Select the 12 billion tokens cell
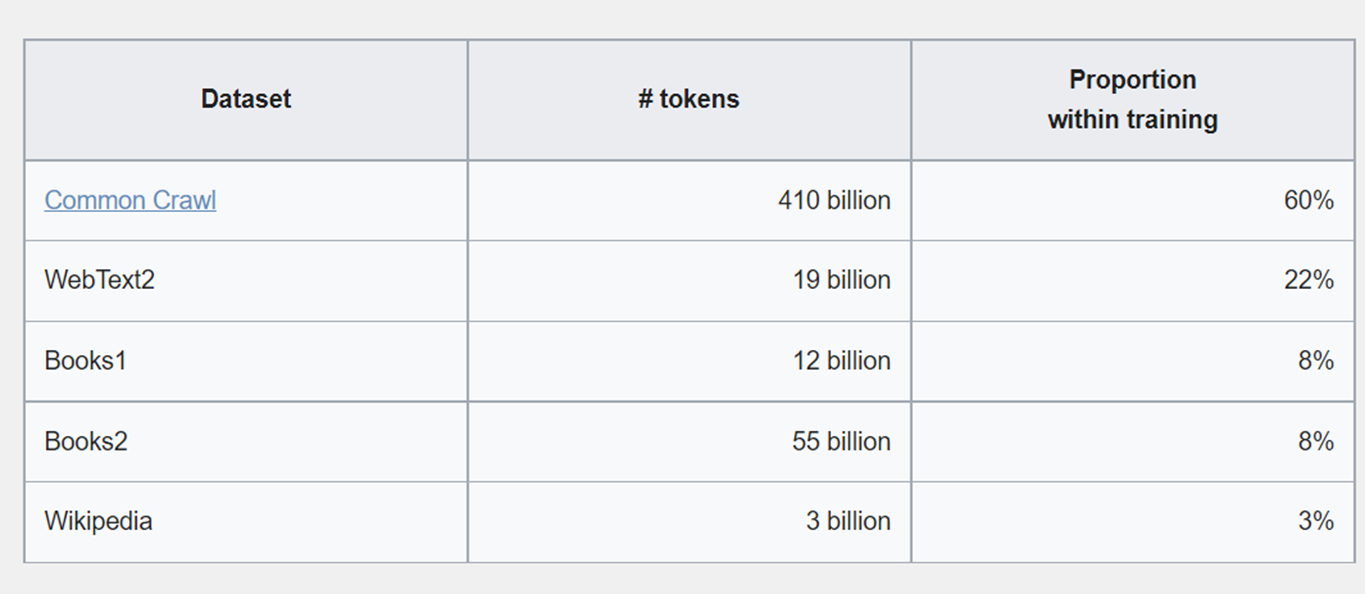1365x594 pixels. click(689, 361)
